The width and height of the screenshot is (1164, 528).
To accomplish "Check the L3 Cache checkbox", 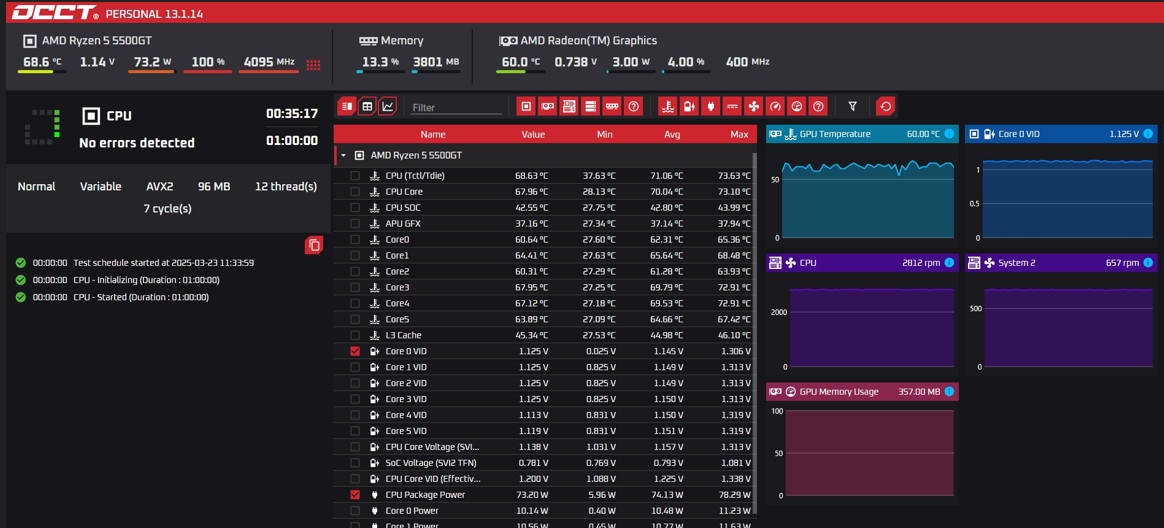I will click(355, 335).
